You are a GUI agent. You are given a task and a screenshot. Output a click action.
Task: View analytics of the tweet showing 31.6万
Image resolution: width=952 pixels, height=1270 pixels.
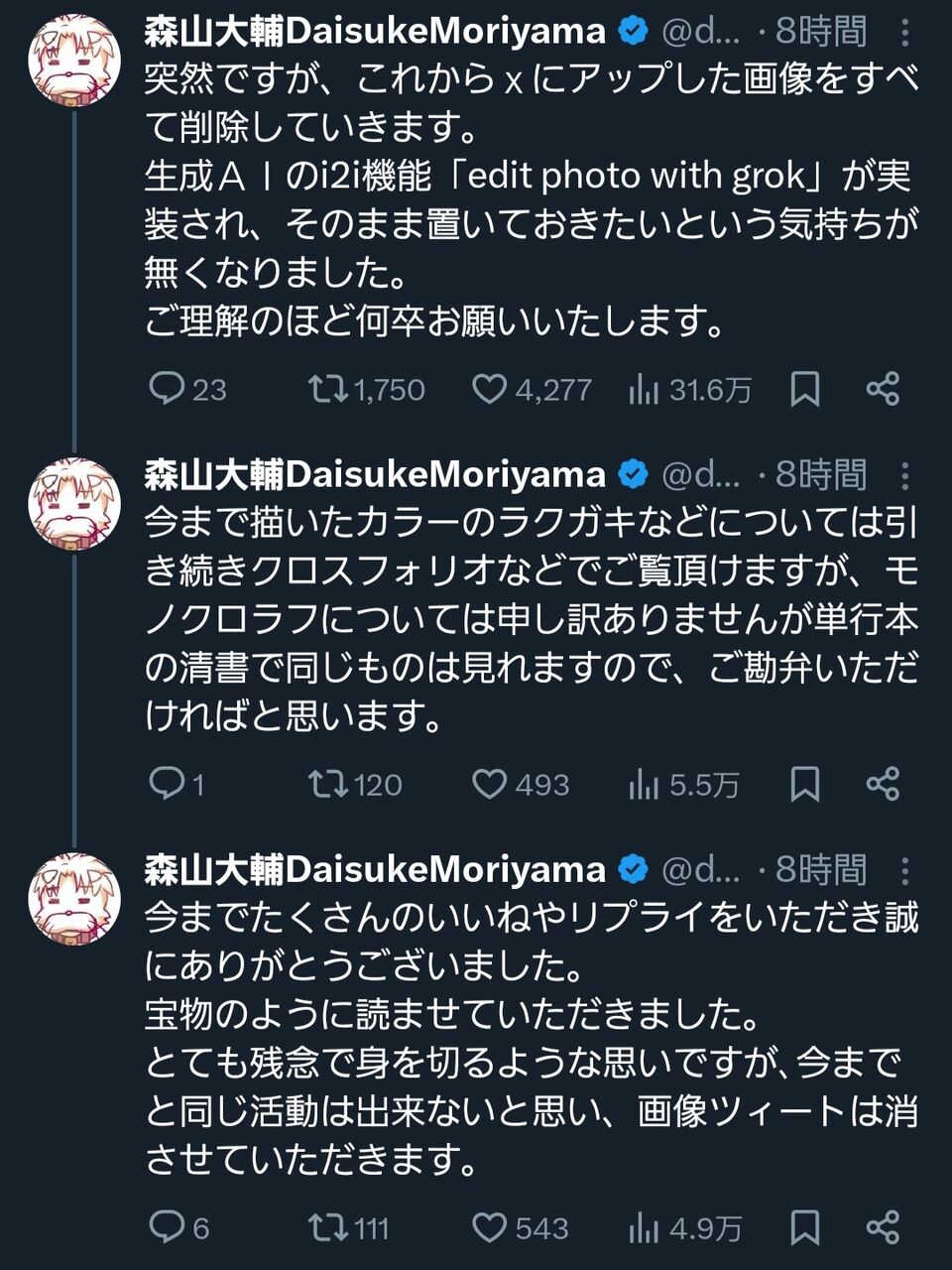tap(644, 390)
